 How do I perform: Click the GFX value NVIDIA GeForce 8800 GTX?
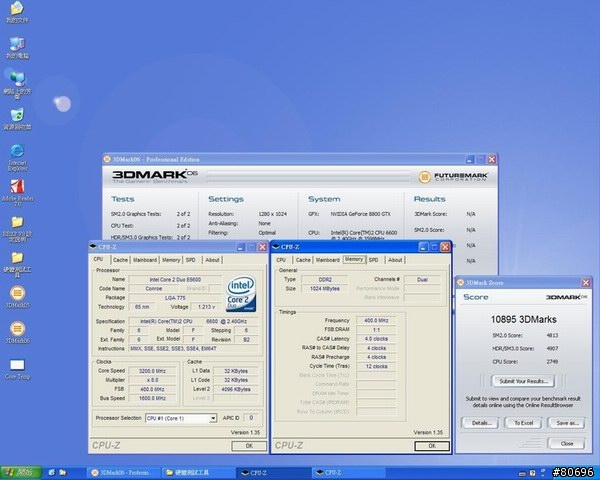click(360, 214)
